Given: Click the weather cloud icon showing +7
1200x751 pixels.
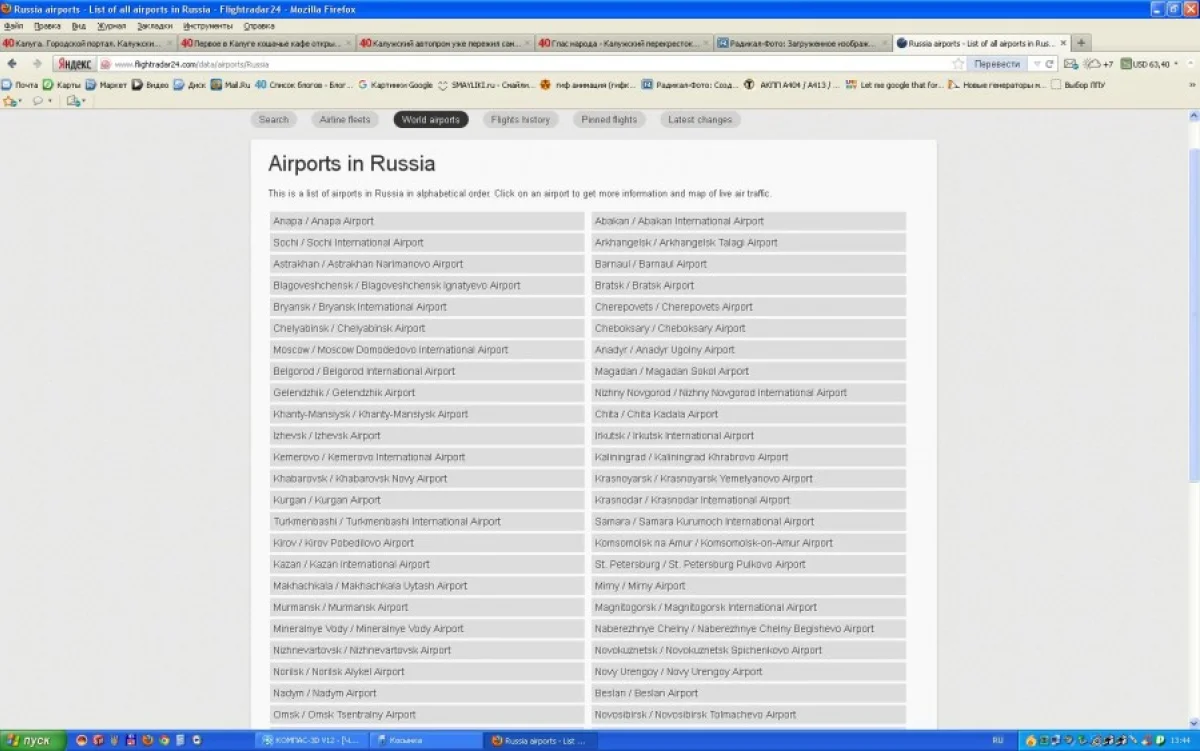Looking at the screenshot, I should tap(1093, 64).
